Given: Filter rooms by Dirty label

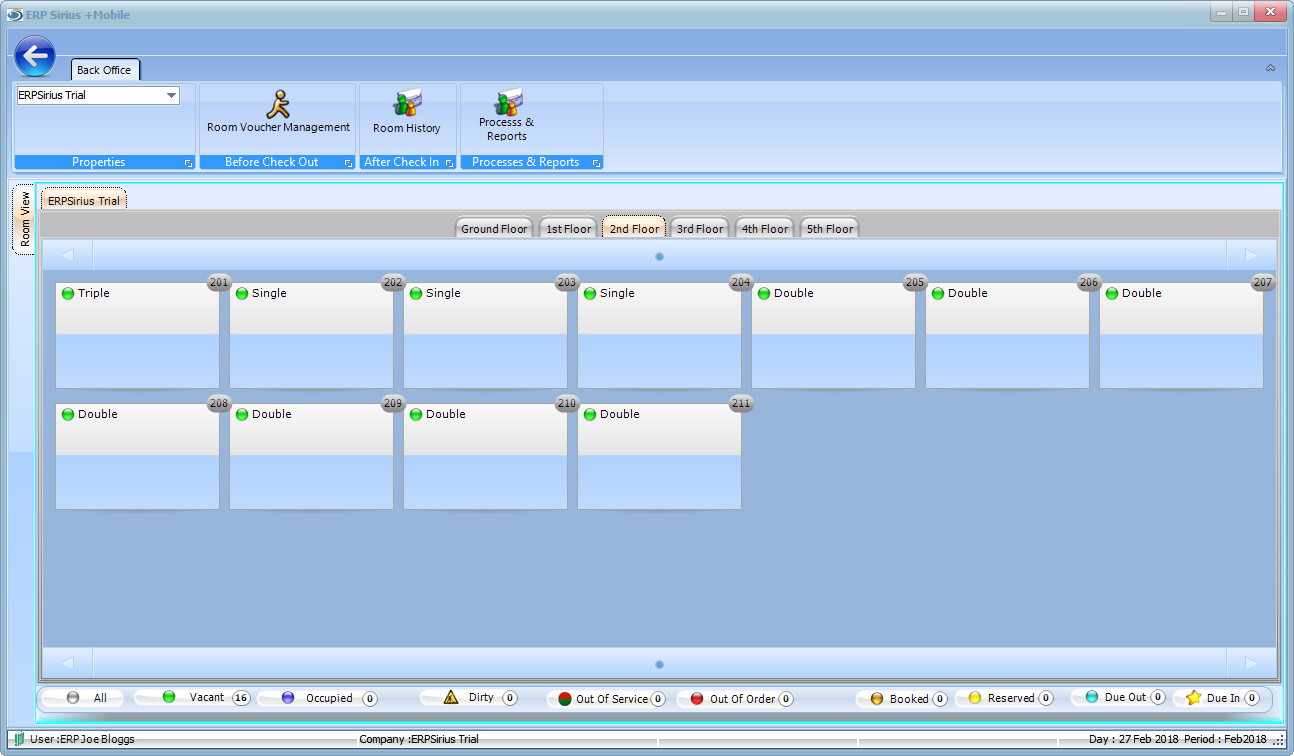Looking at the screenshot, I should [x=481, y=697].
